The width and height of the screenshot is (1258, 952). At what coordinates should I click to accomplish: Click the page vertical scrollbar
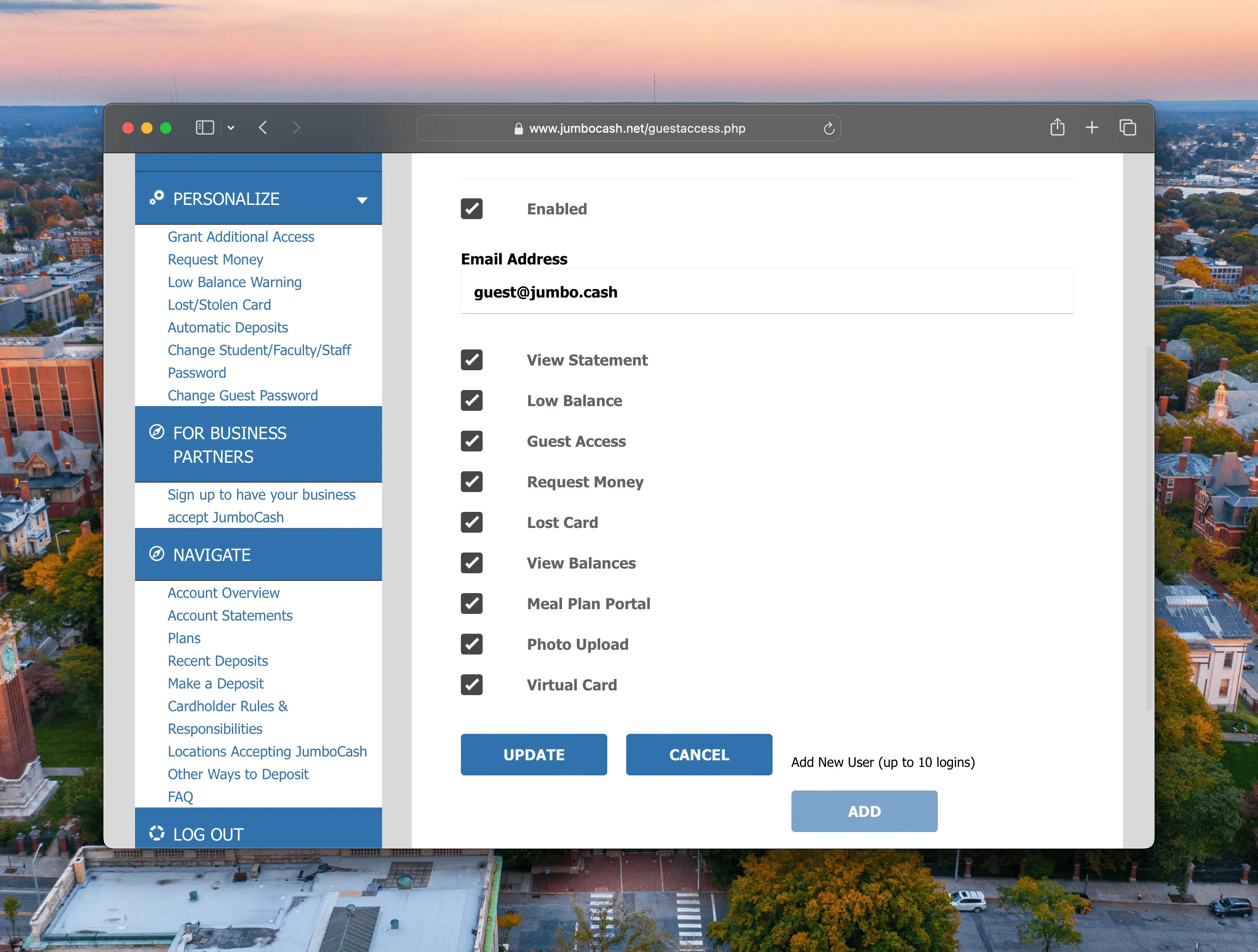(1149, 529)
